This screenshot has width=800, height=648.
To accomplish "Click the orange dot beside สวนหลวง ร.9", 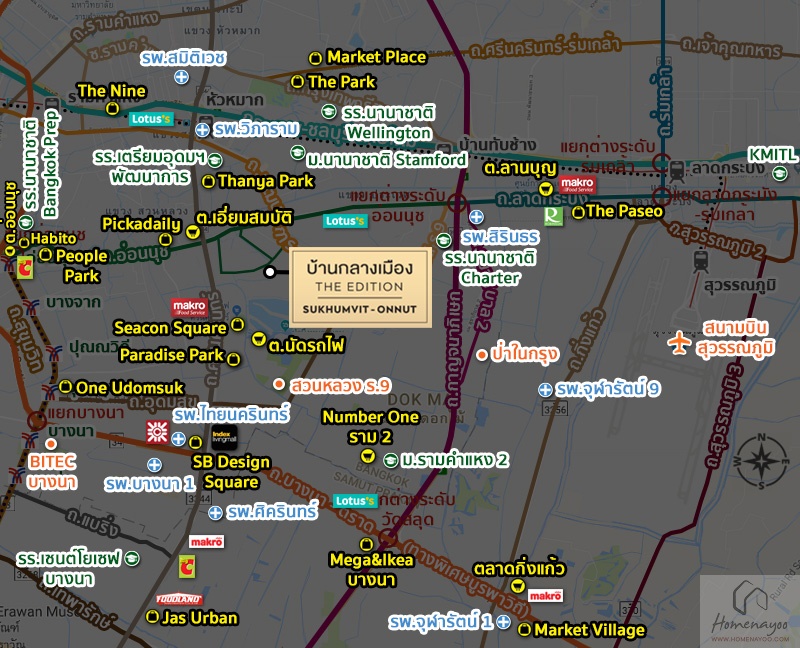I will pos(279,384).
